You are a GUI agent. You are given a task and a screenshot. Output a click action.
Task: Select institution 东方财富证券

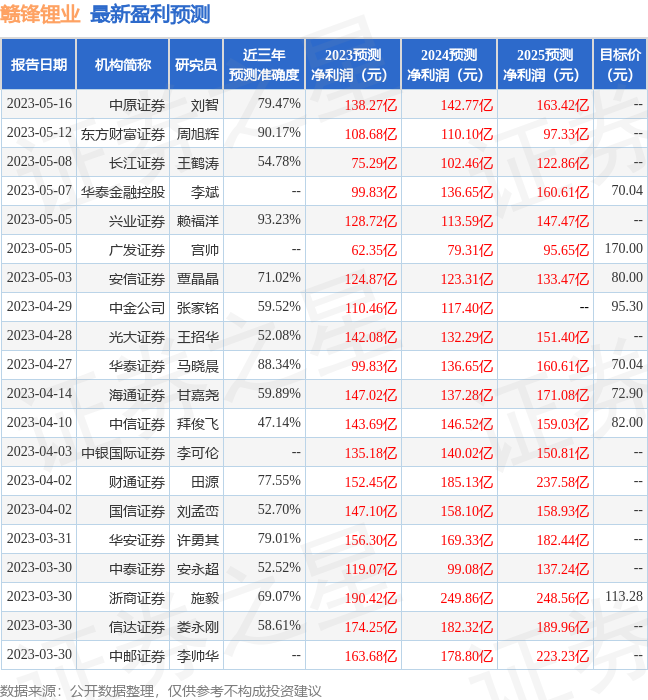point(123,134)
